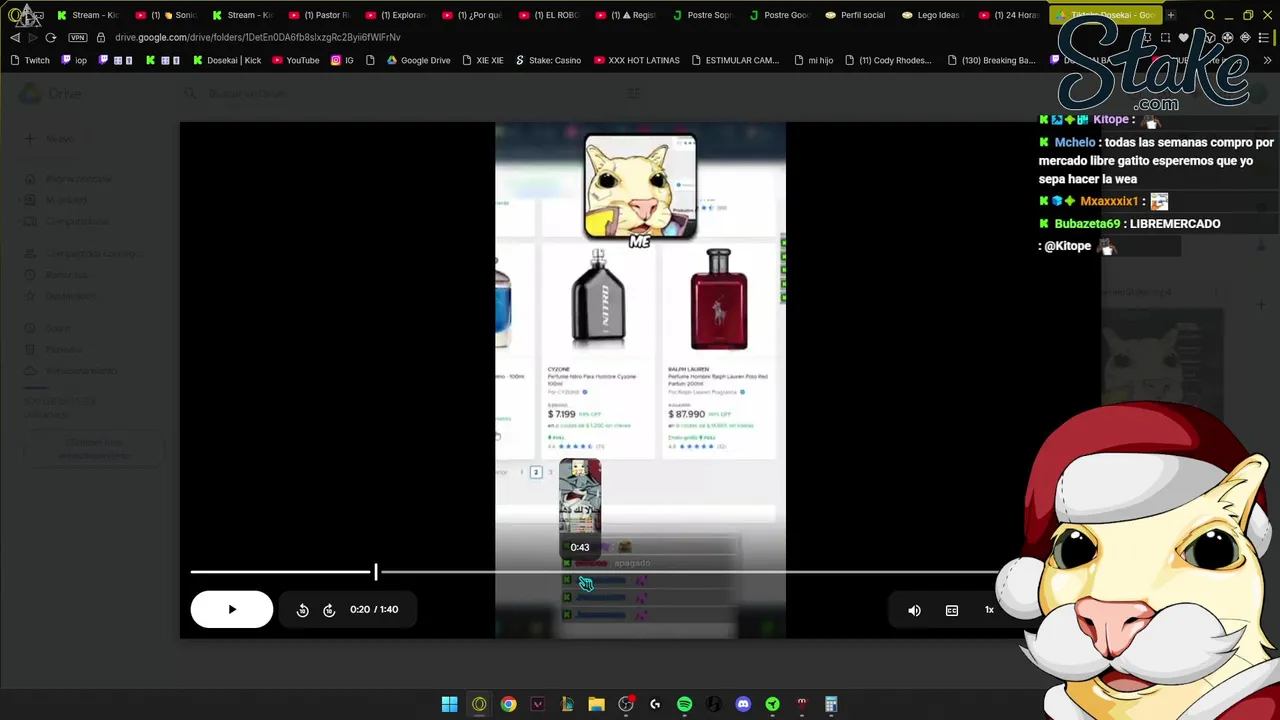Switch to the Lego Ideas tab

tap(932, 15)
